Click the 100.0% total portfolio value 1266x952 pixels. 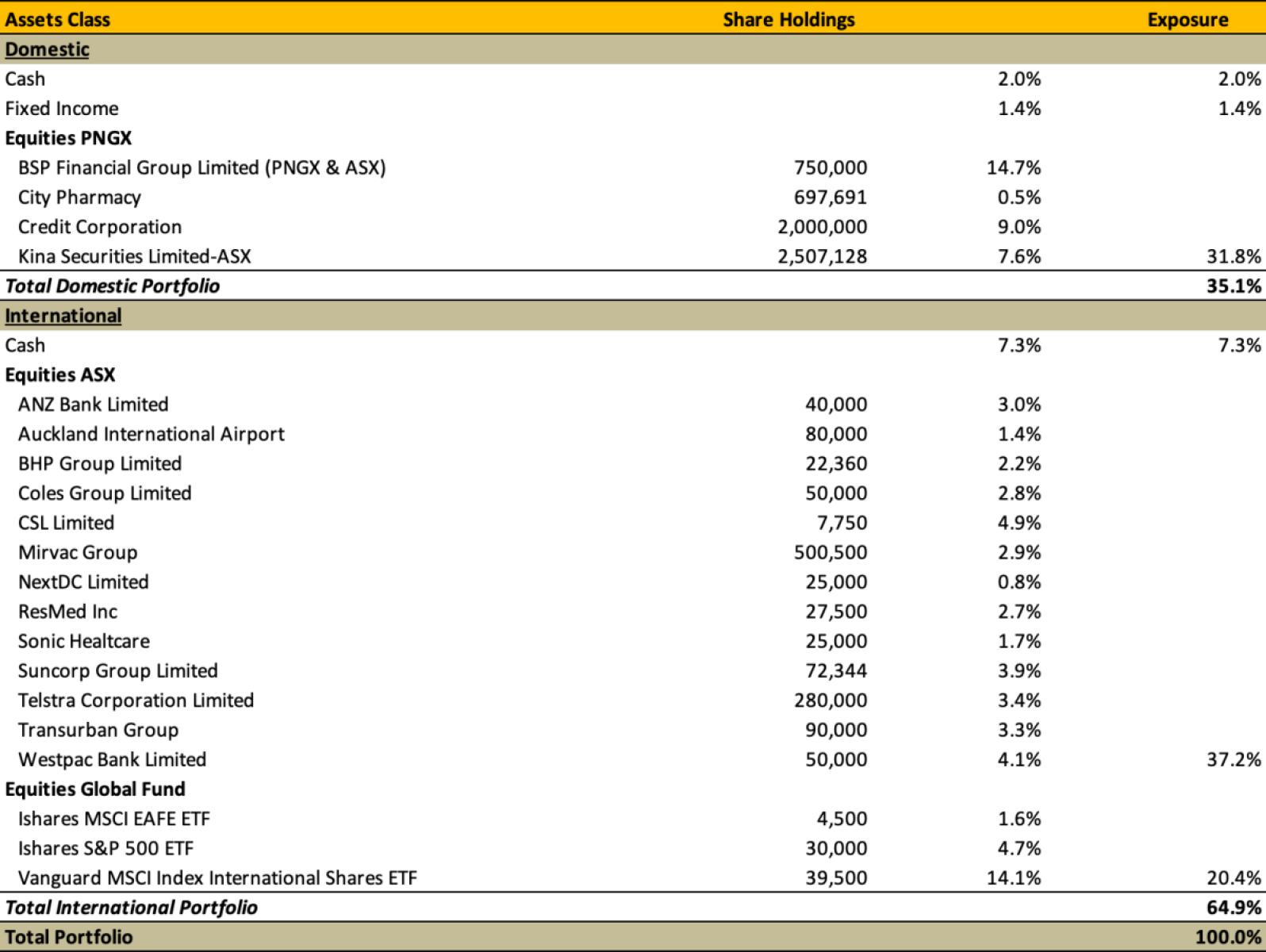tap(1228, 937)
